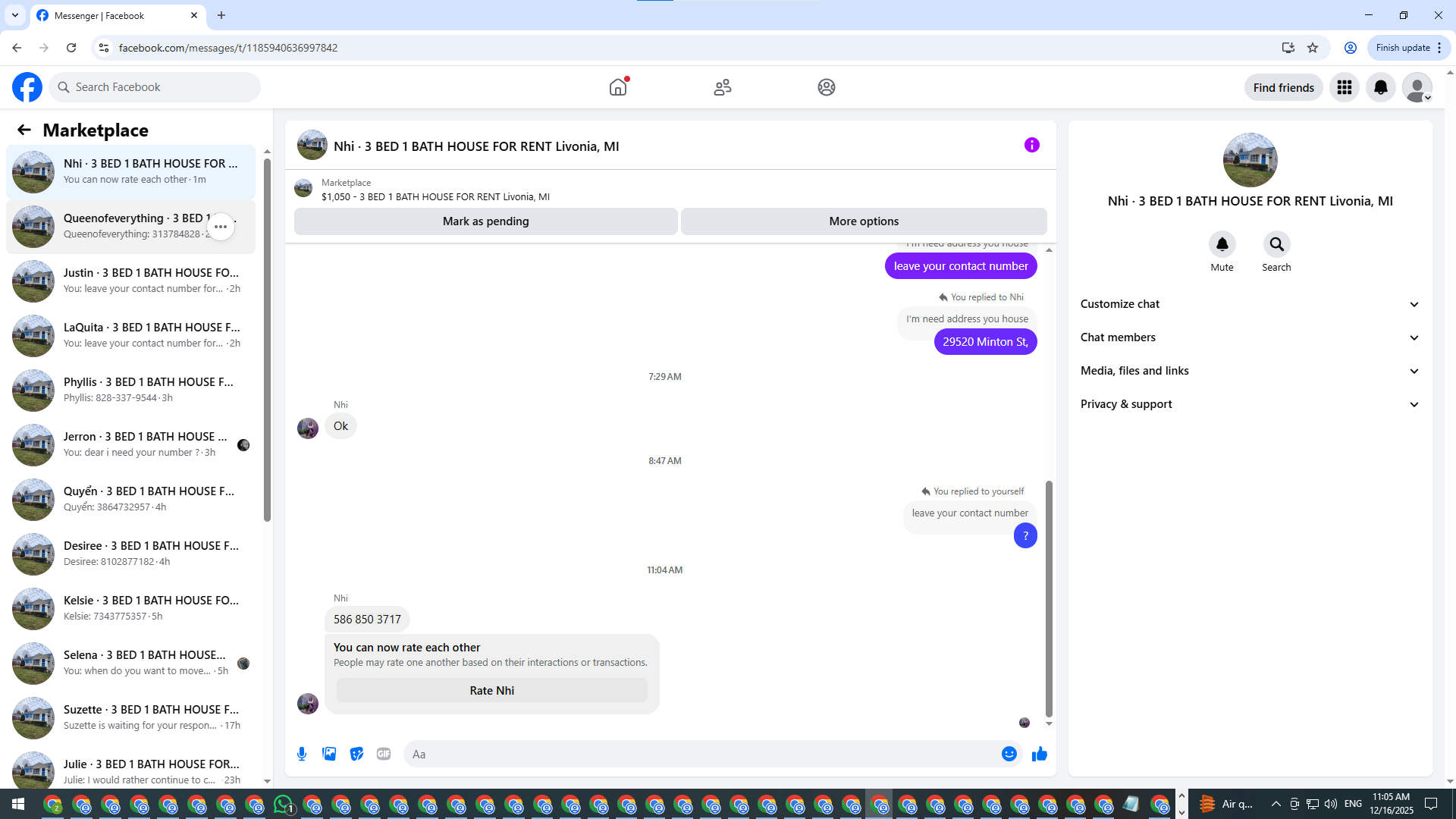Open Suzette conversation in chat list
This screenshot has height=819, width=1456.
point(130,718)
